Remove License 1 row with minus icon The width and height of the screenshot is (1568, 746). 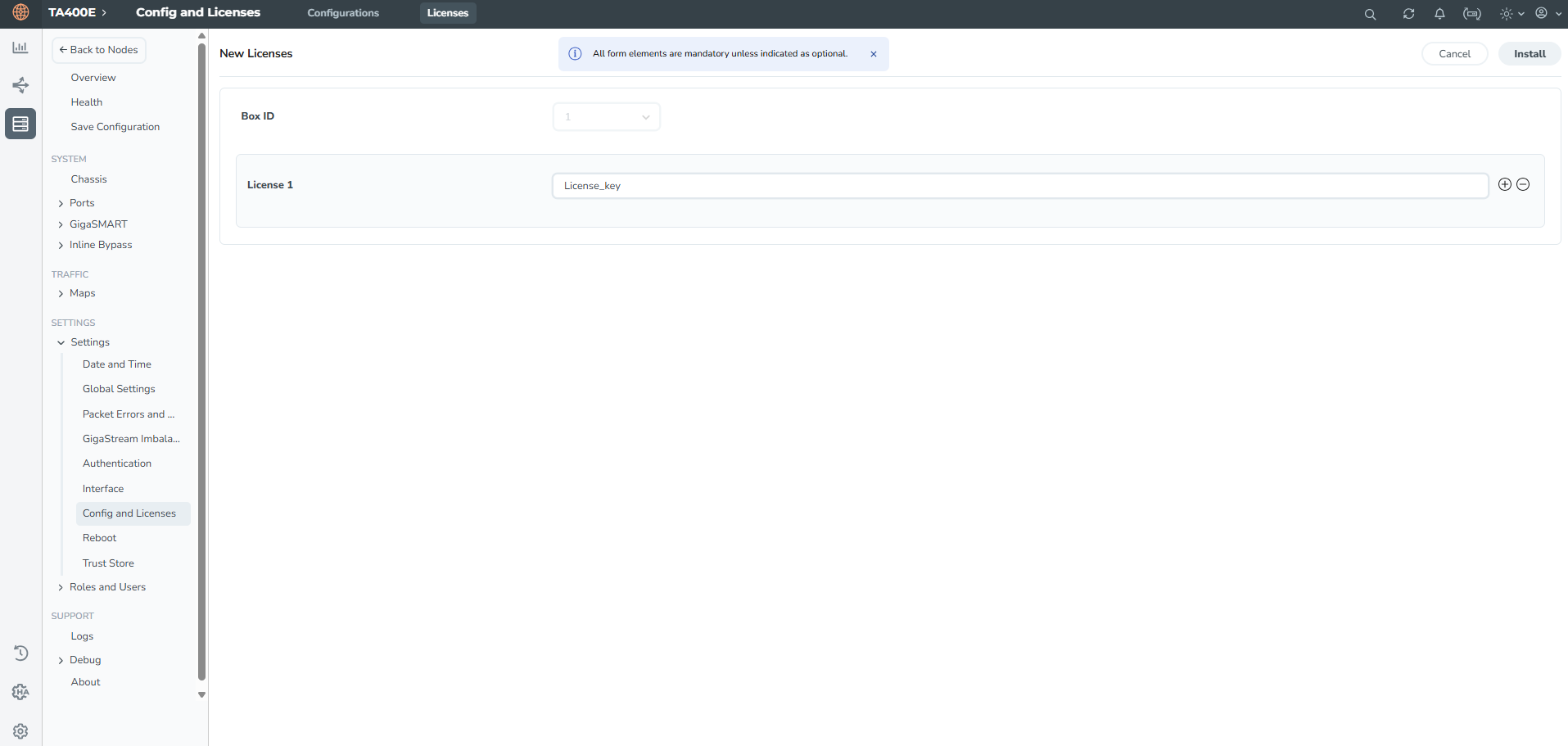1523,184
